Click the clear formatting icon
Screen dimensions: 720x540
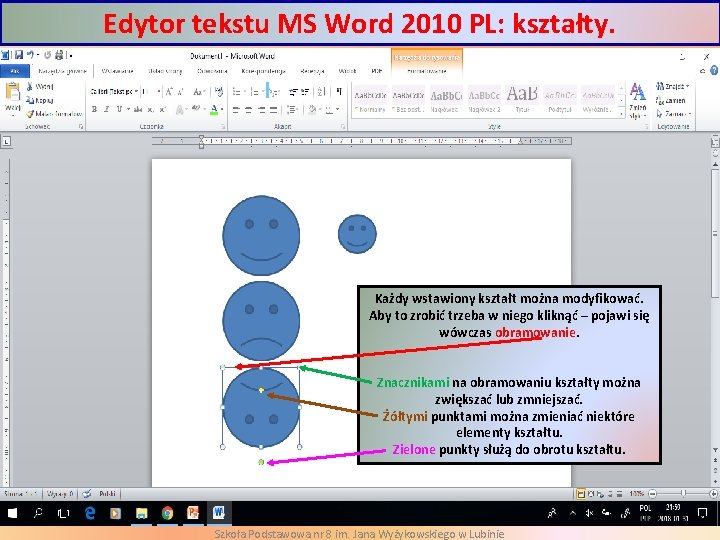219,91
